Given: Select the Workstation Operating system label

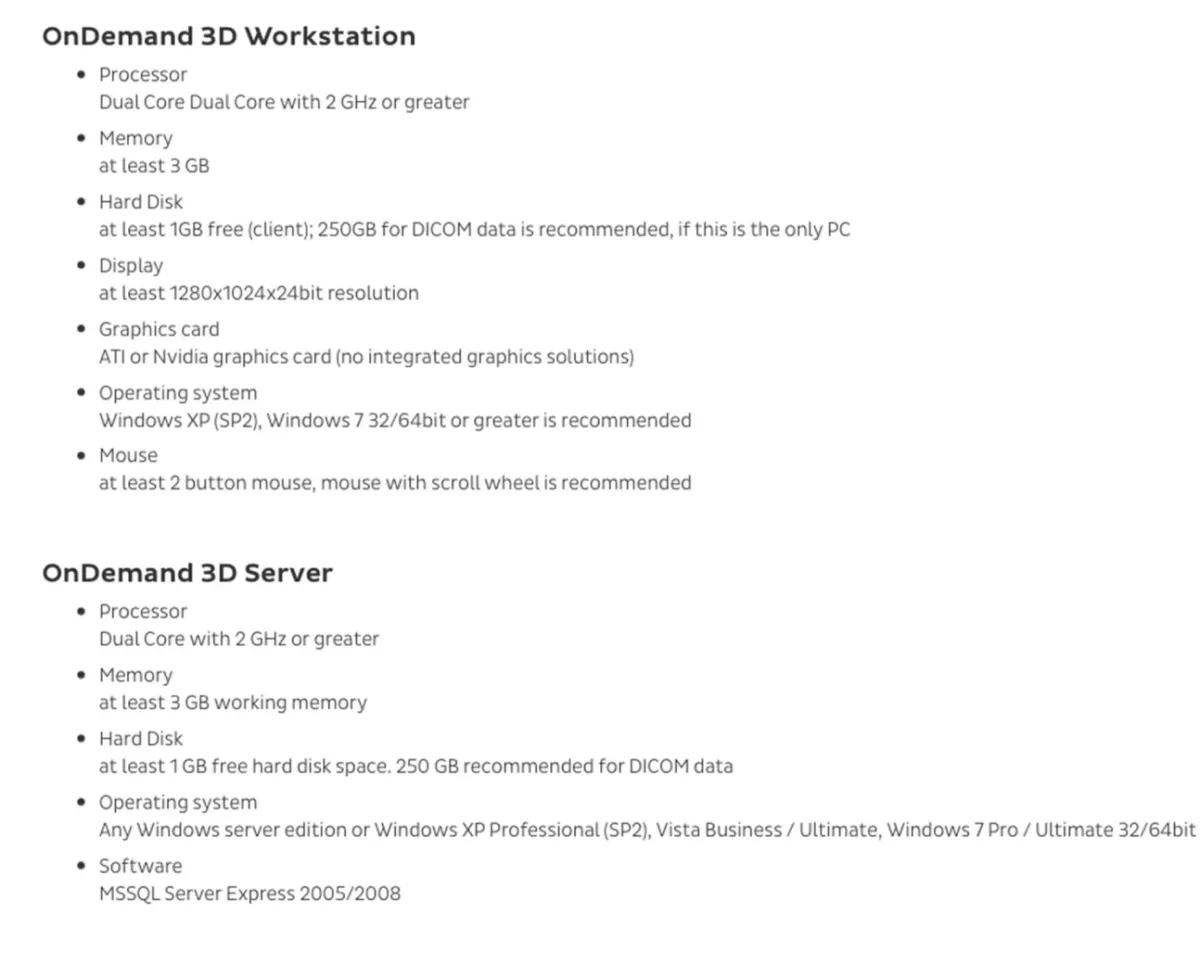Looking at the screenshot, I should 178,393.
